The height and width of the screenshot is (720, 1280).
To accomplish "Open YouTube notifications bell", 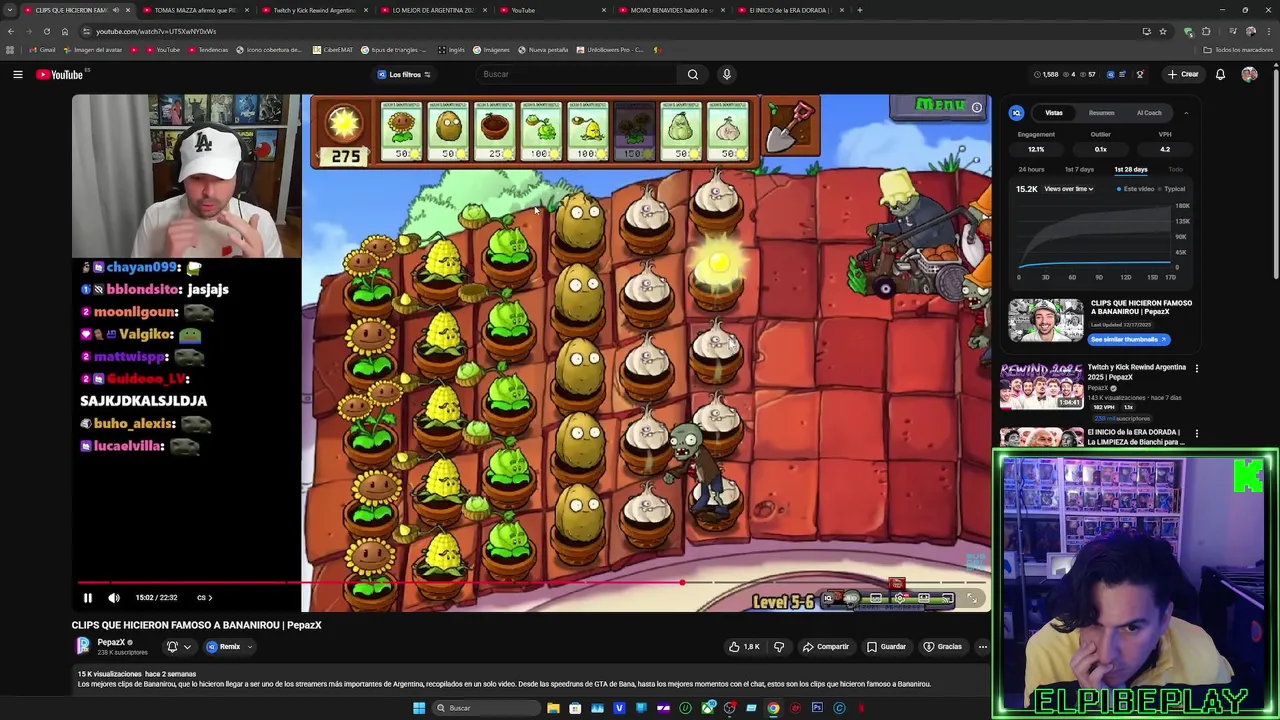I will [1220, 74].
